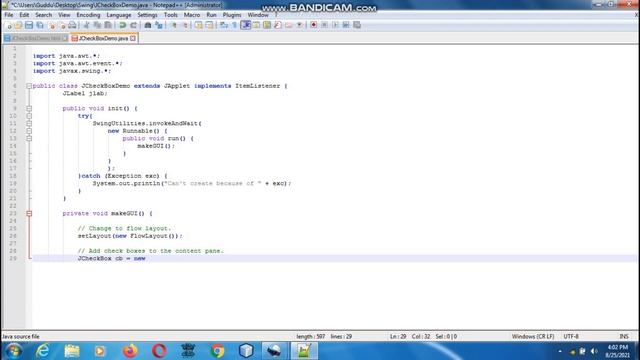Open Google Chrome from the taskbar
640x360 pixels.
[218, 351]
